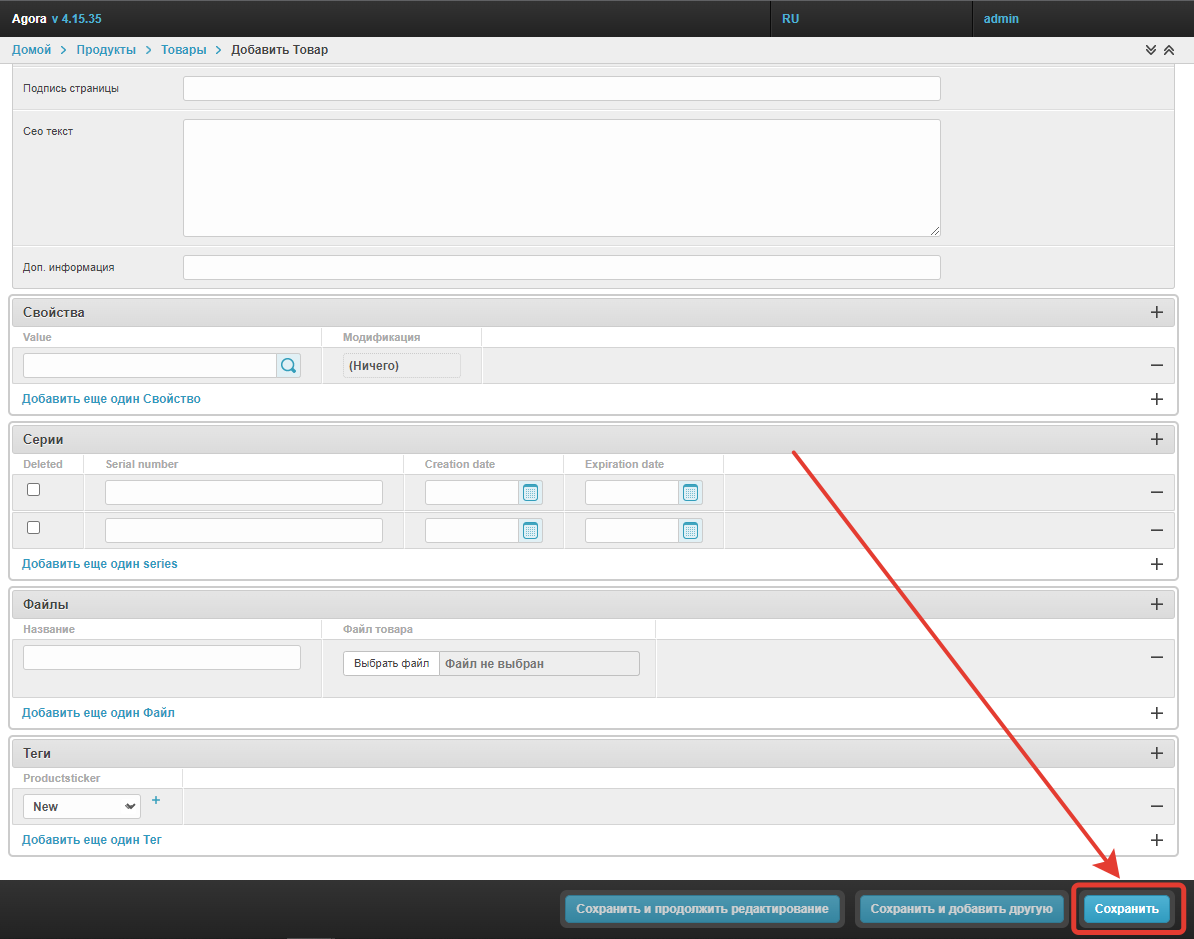Open calendar for second row Expiration date

(x=691, y=530)
